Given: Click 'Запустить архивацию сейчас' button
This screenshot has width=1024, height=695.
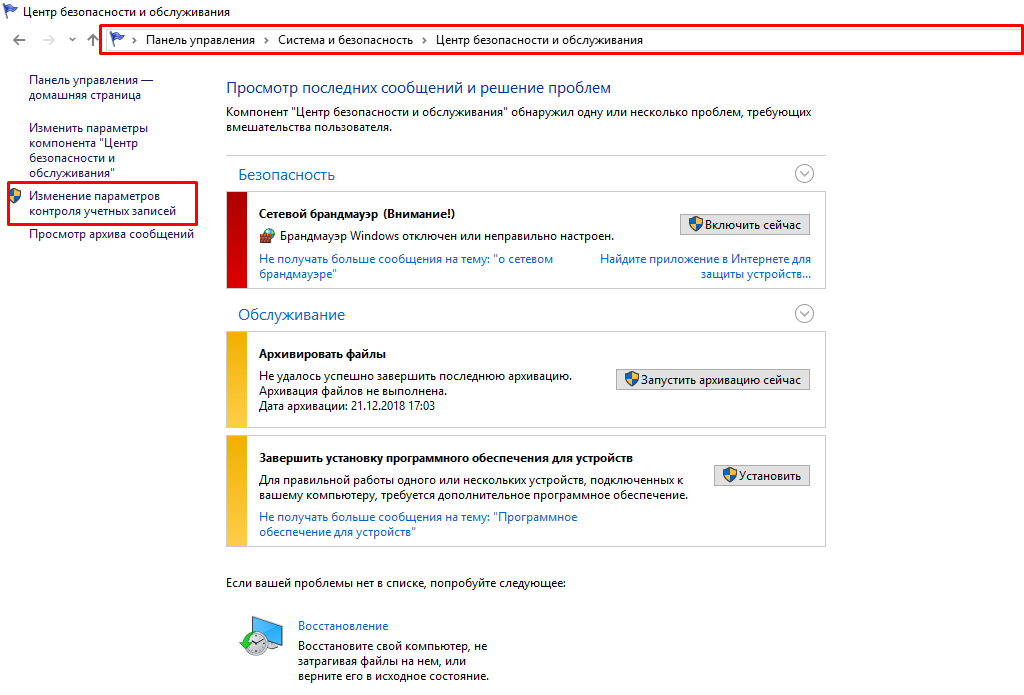Looking at the screenshot, I should coord(712,380).
